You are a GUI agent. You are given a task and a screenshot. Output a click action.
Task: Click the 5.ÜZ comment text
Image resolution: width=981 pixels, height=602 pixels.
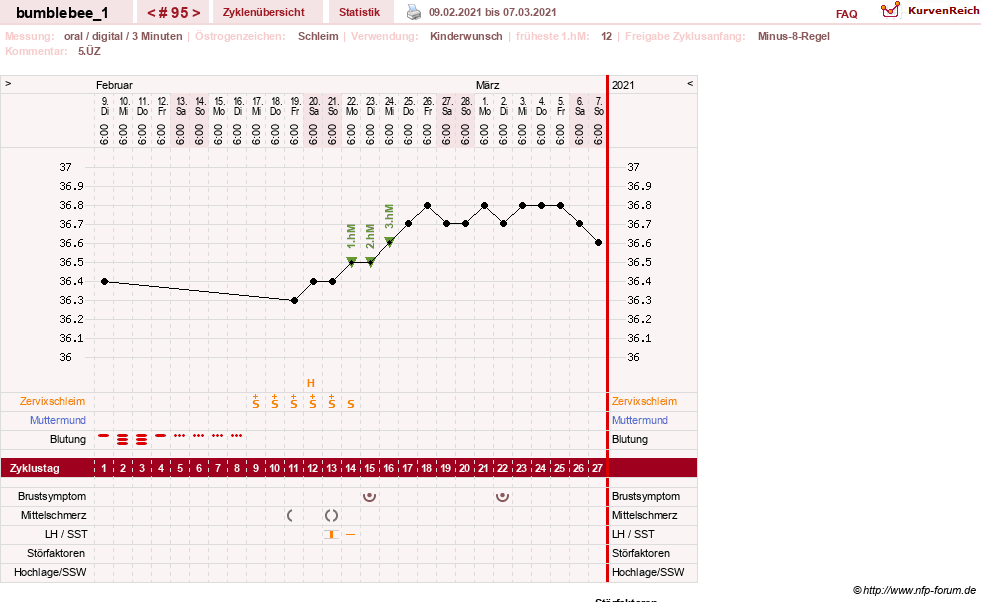tap(89, 51)
